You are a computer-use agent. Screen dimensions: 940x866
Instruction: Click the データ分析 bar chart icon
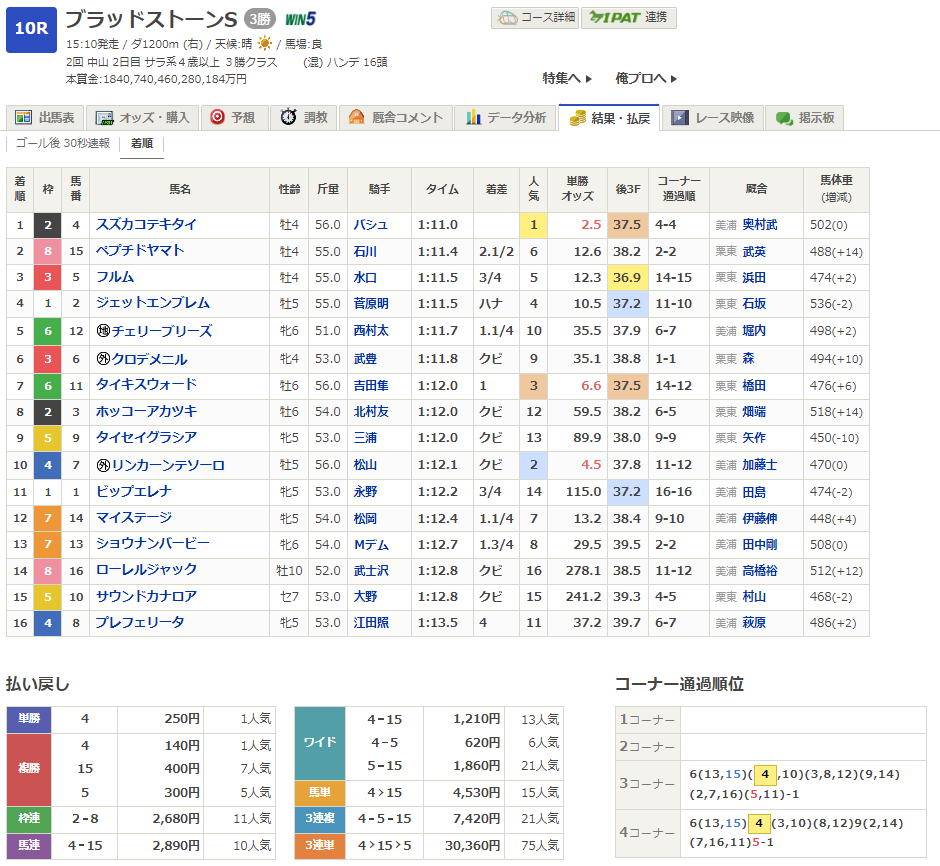tap(473, 118)
